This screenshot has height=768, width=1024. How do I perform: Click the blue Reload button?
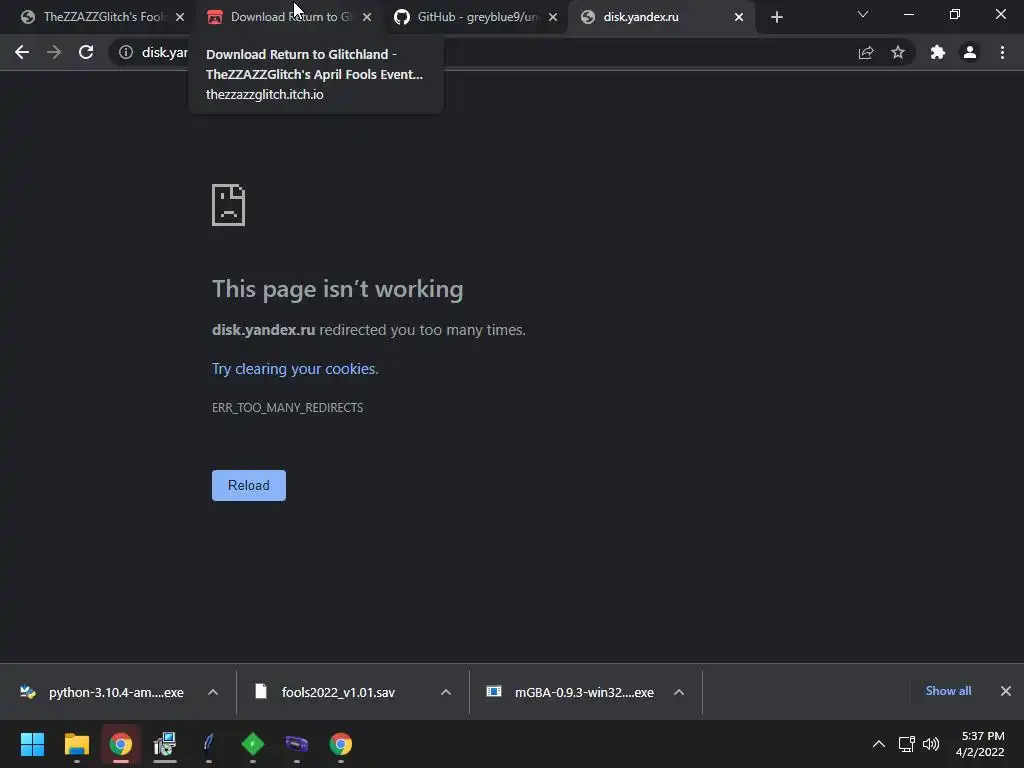click(249, 485)
